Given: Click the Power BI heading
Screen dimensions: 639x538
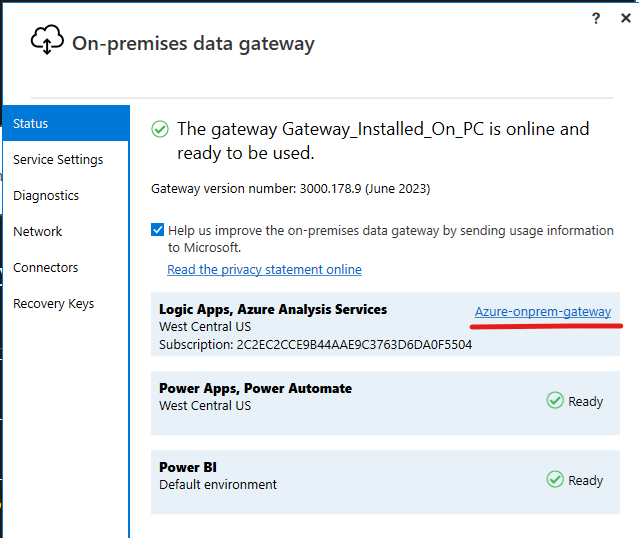Looking at the screenshot, I should tap(188, 467).
